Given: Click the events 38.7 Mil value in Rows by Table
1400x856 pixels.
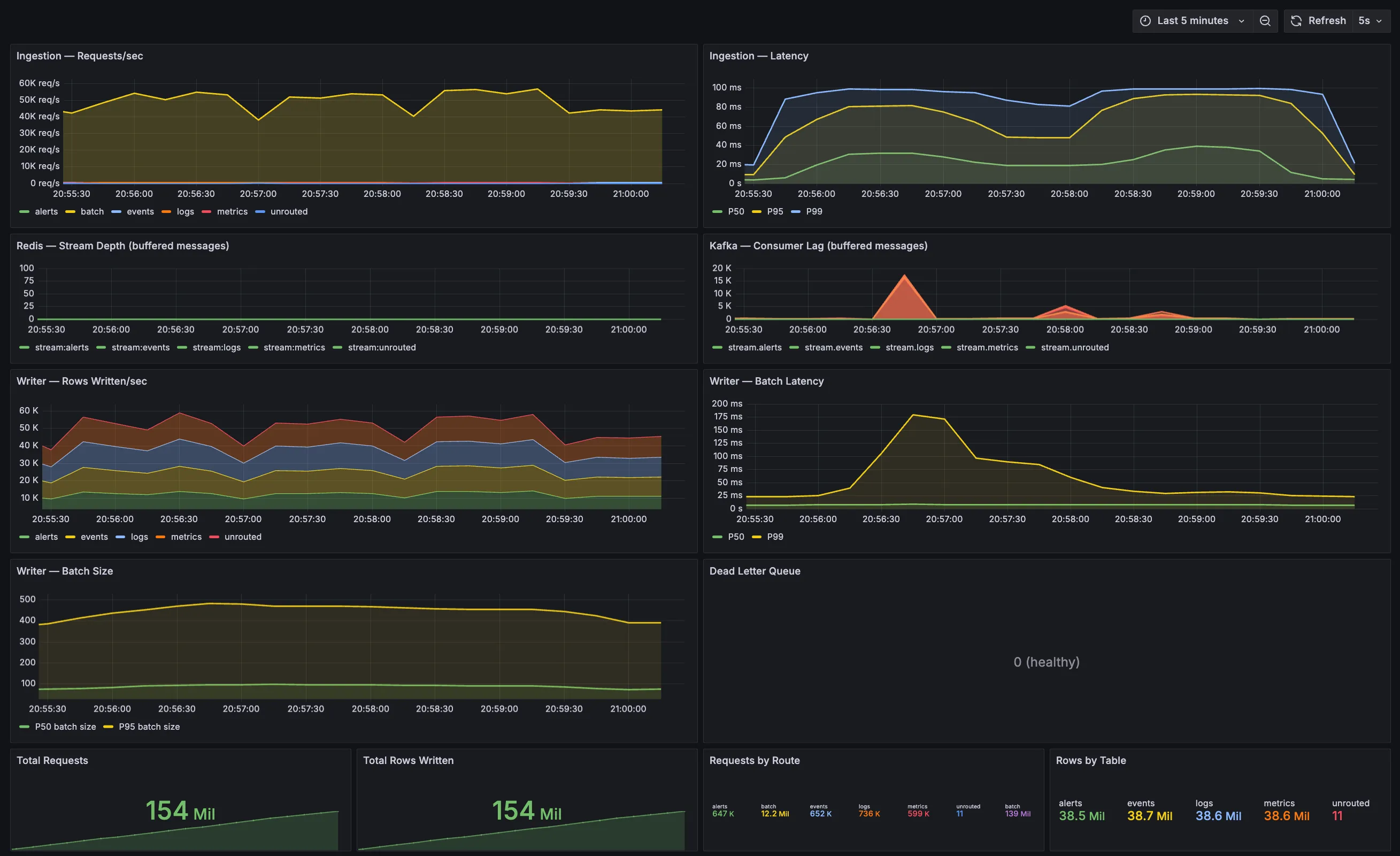Looking at the screenshot, I should tap(1150, 816).
